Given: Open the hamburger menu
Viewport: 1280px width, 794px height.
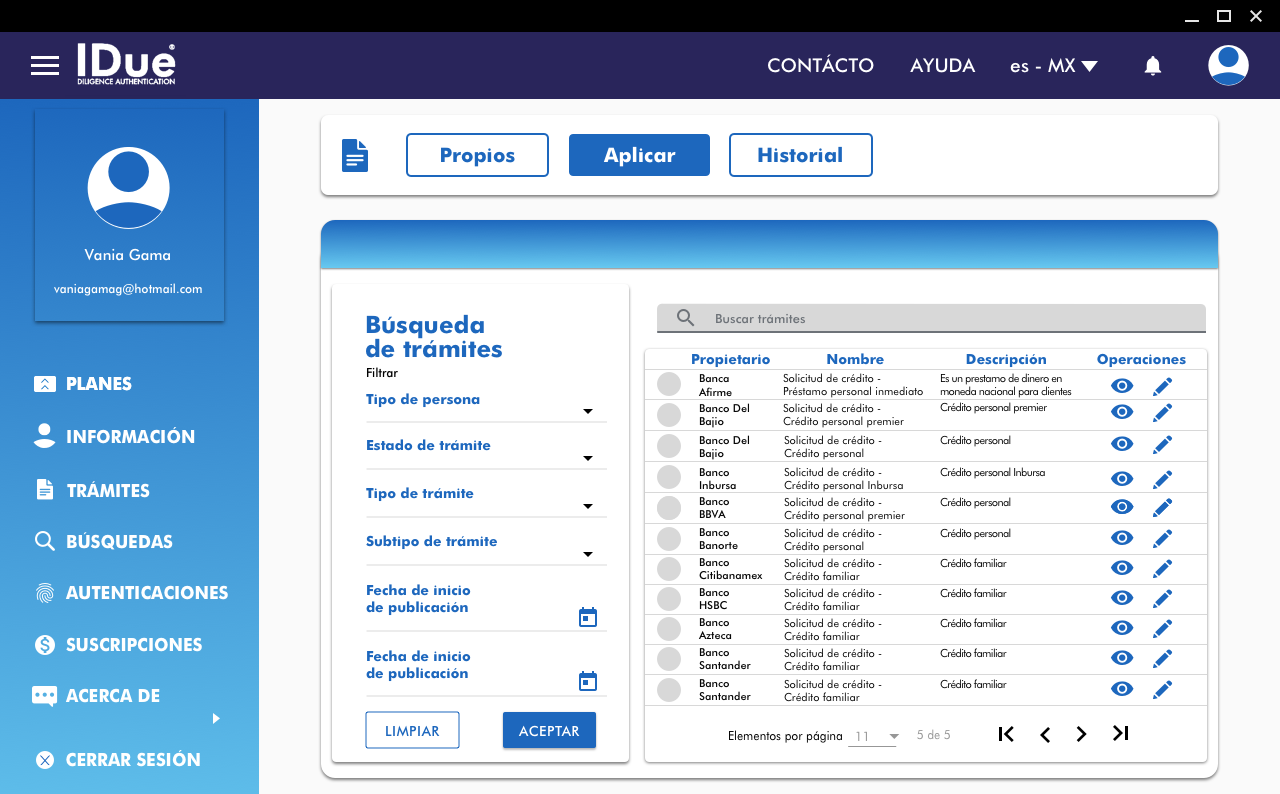Looking at the screenshot, I should point(45,66).
